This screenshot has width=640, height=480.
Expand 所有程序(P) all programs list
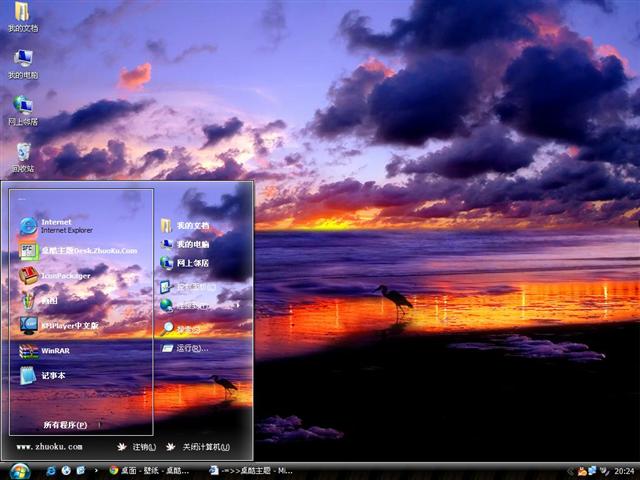point(71,424)
